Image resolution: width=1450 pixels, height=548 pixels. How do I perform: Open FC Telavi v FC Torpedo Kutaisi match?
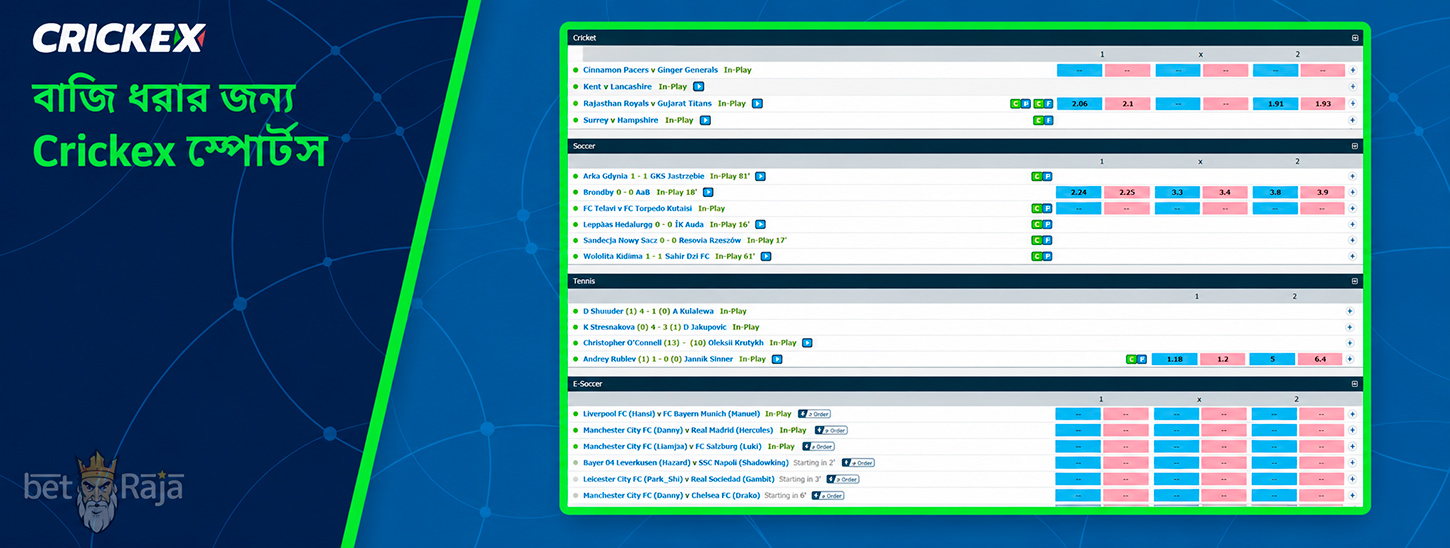click(x=637, y=209)
